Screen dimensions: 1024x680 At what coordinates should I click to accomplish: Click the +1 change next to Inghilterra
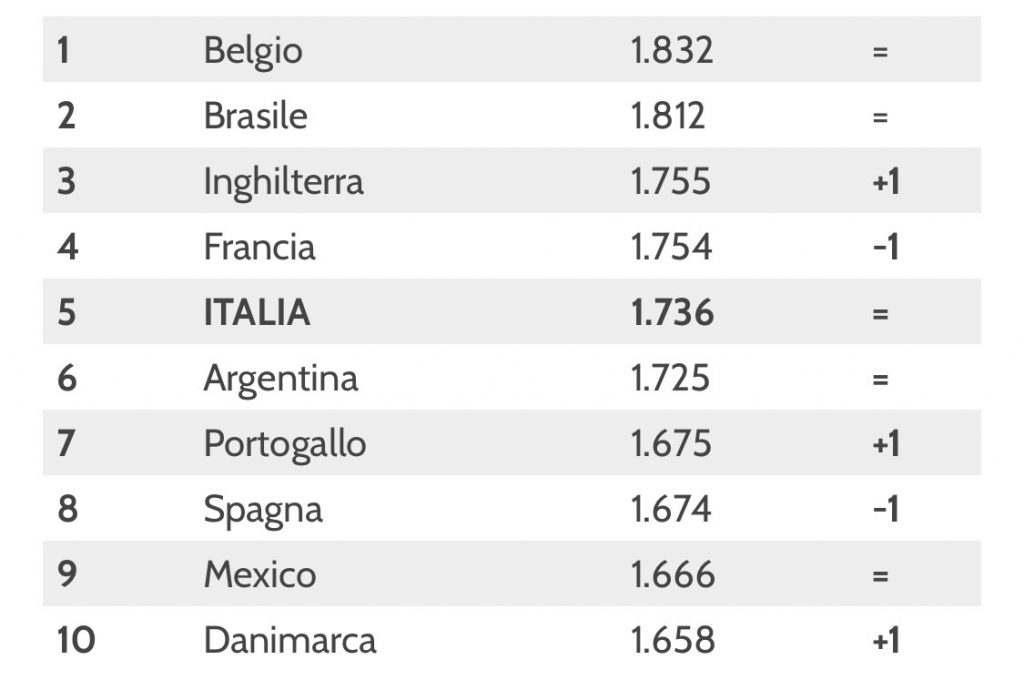886,182
